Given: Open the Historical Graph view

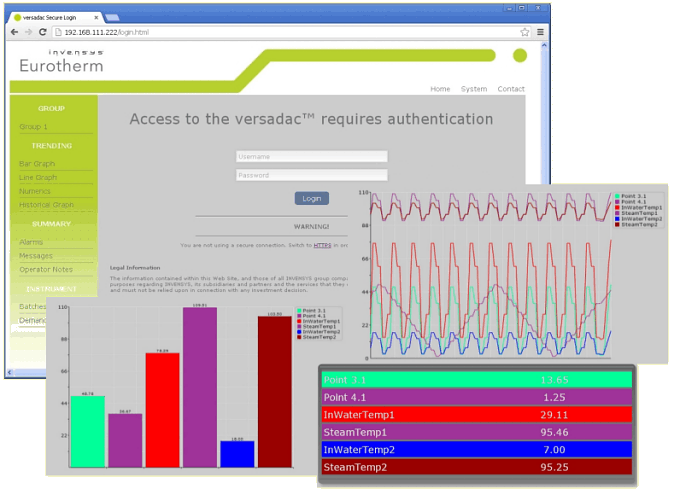Looking at the screenshot, I should 46,205.
